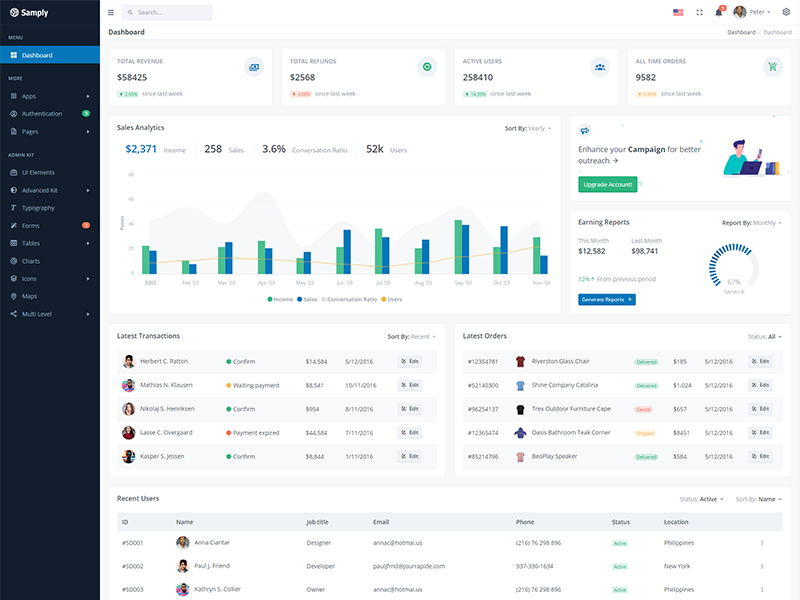Edit Herbert C. Patton's transaction

[x=410, y=361]
